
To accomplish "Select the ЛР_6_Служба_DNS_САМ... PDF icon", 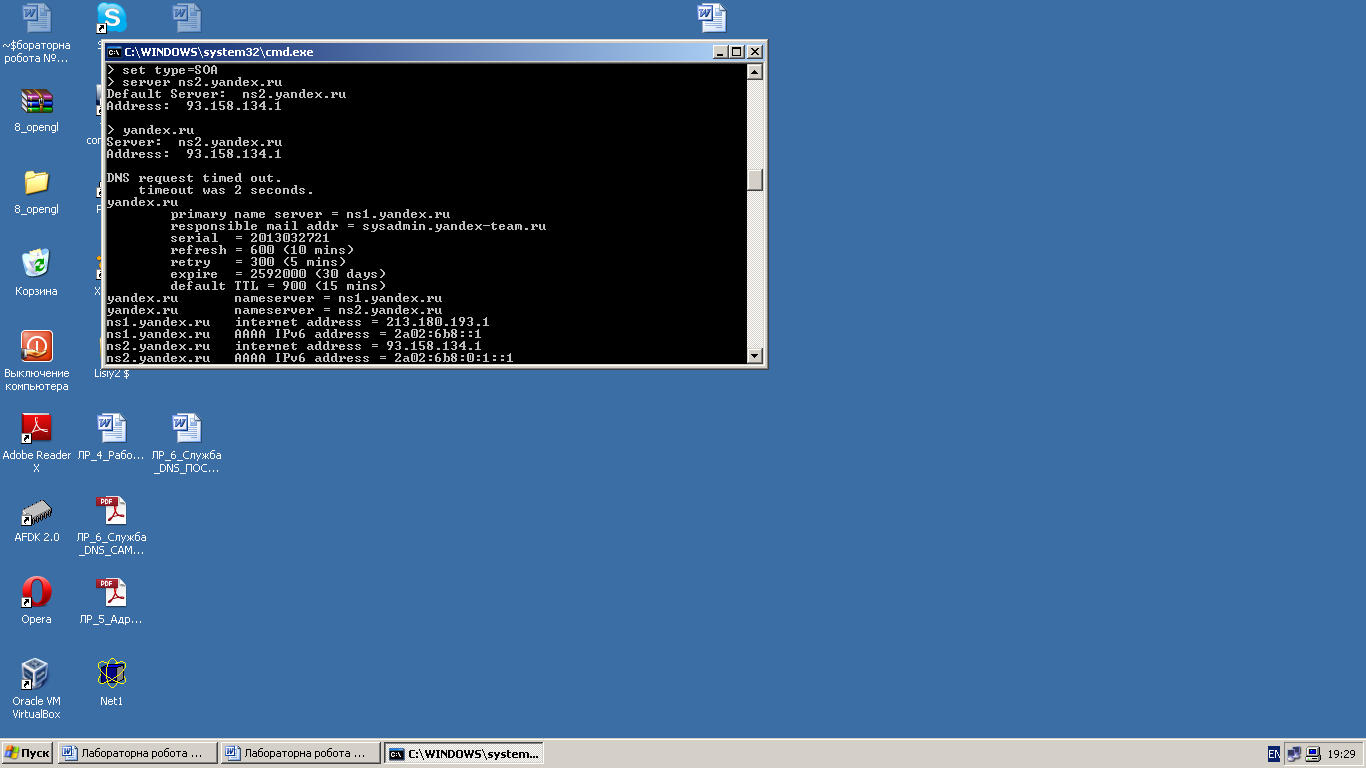I will click(111, 510).
